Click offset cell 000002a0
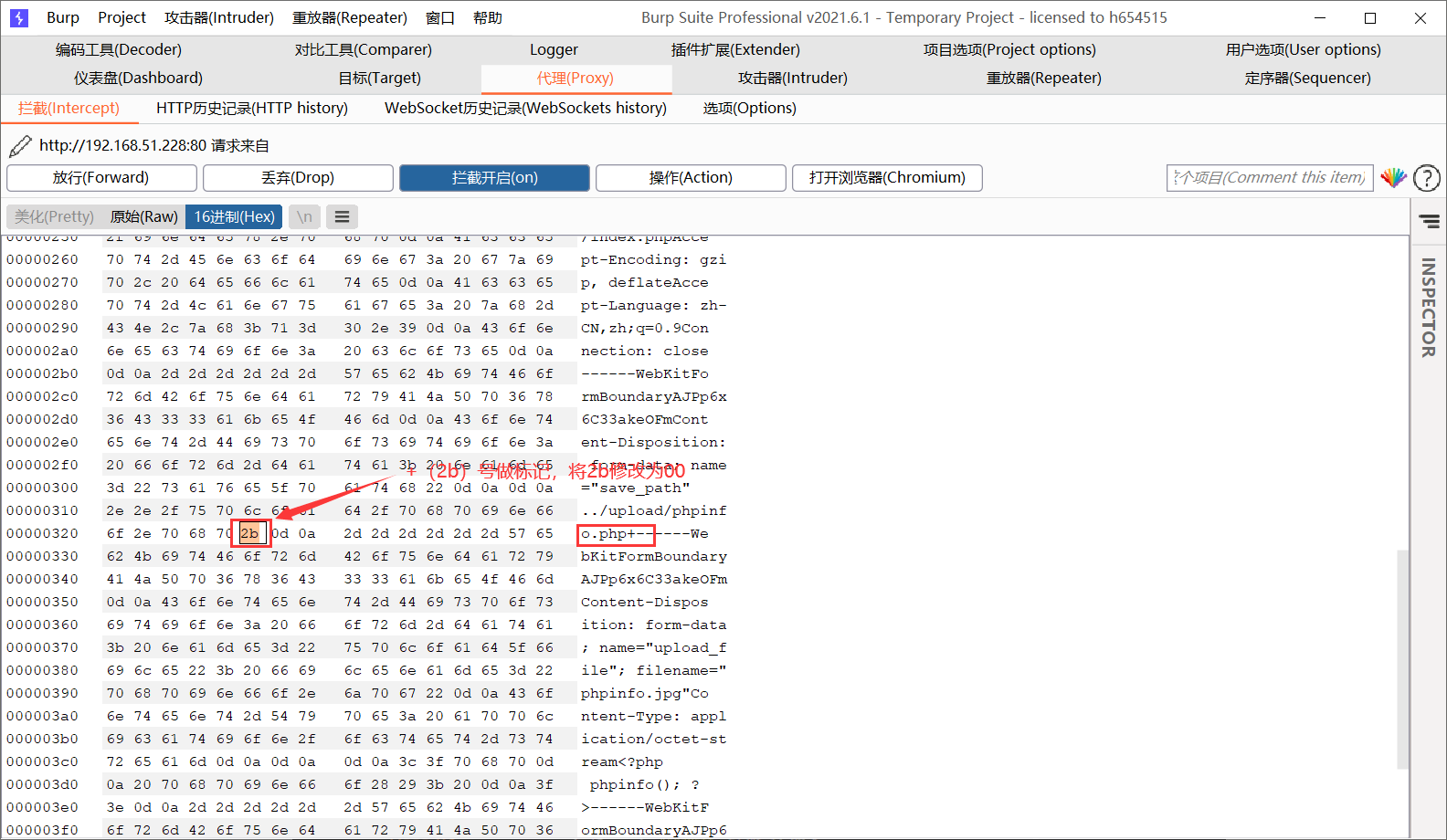The image size is (1447, 840). (42, 351)
